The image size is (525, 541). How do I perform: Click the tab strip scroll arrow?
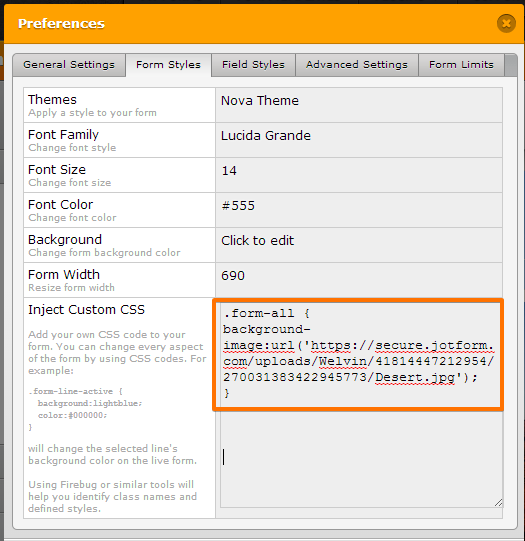tap(511, 65)
